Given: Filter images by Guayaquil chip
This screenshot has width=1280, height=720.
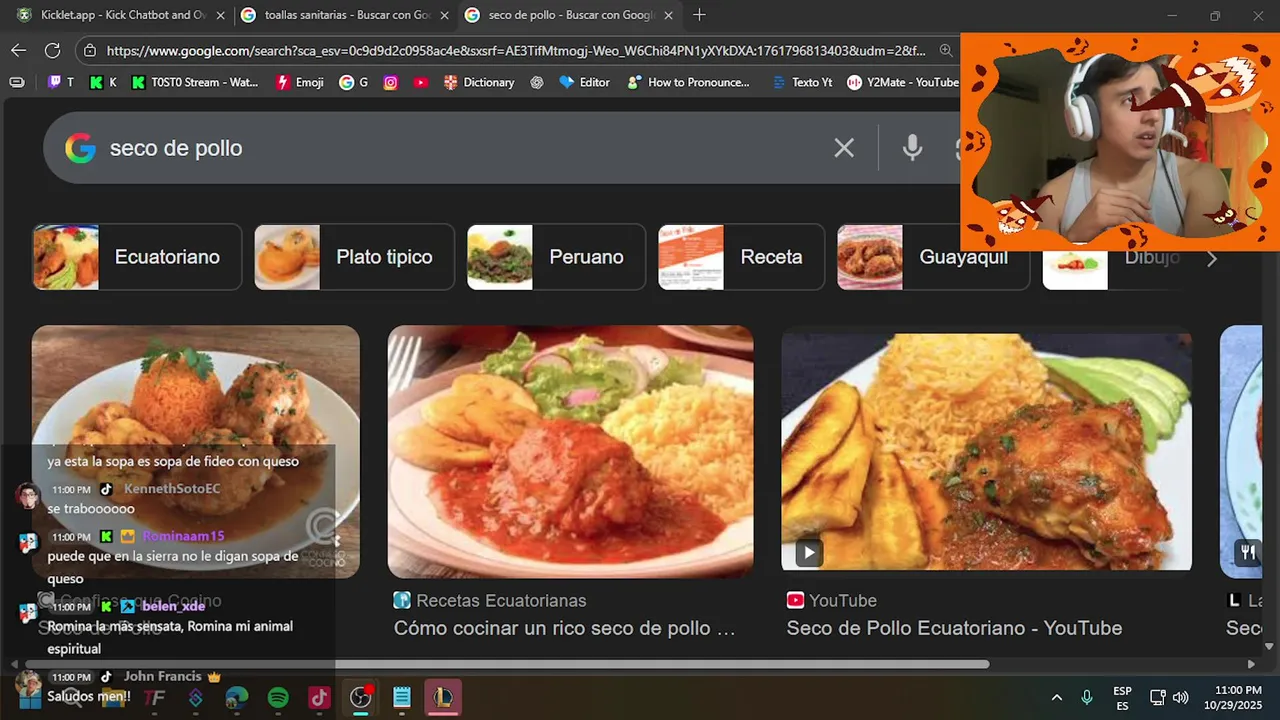Looking at the screenshot, I should click(x=933, y=257).
